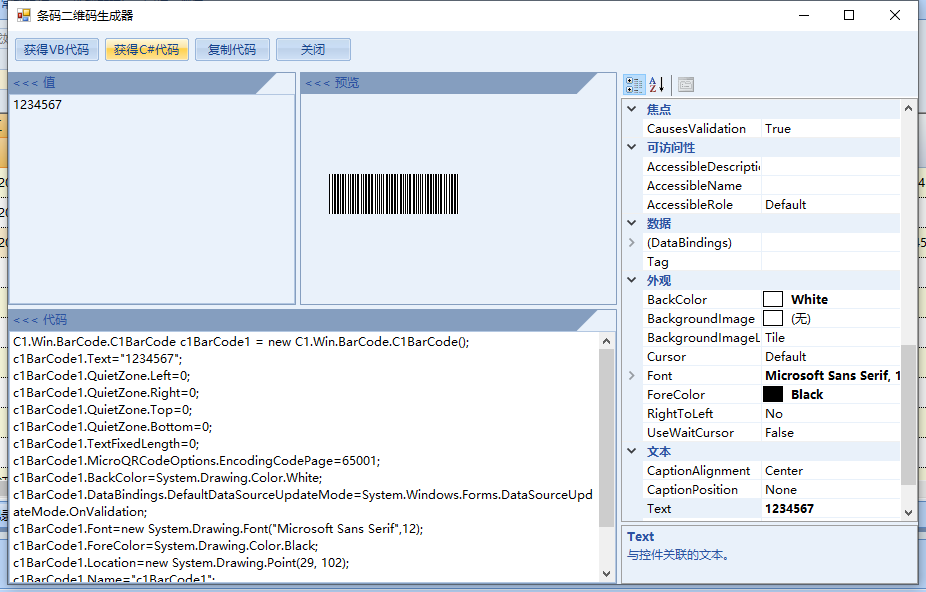Collapse the 可访问性 category
Screen dimensions: 926x592
pos(631,147)
